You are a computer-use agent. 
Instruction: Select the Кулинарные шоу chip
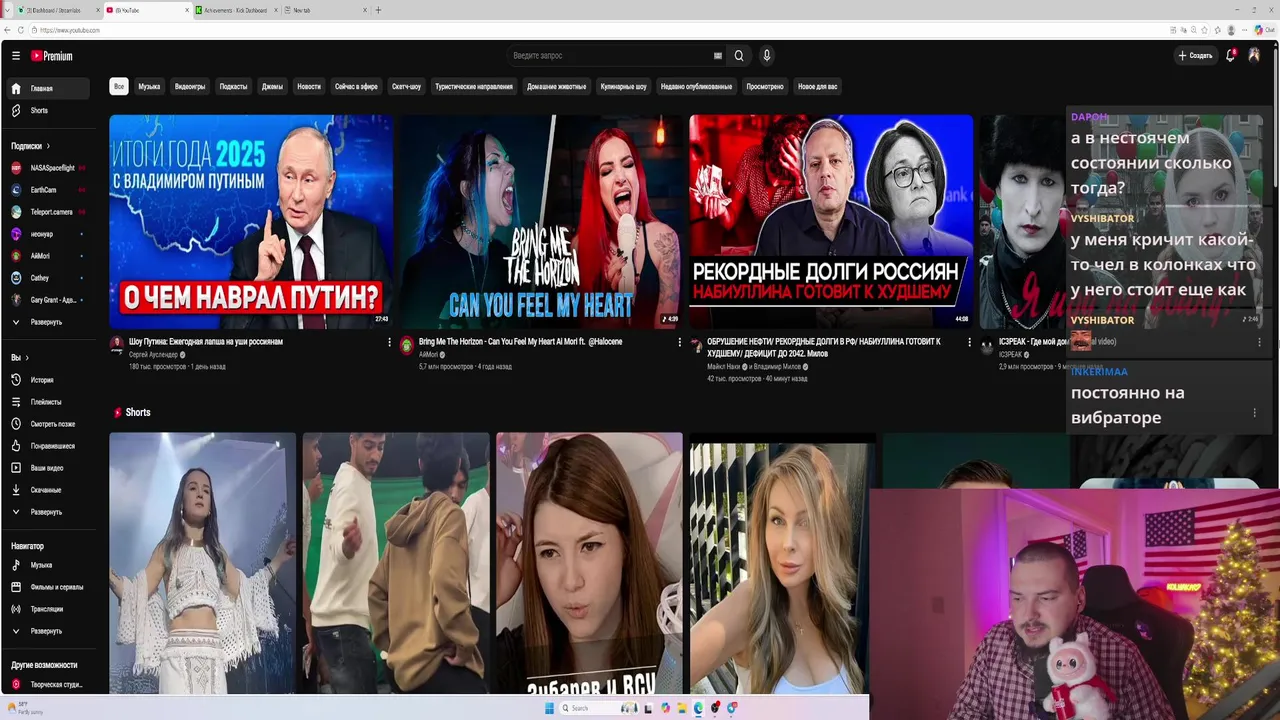point(623,87)
